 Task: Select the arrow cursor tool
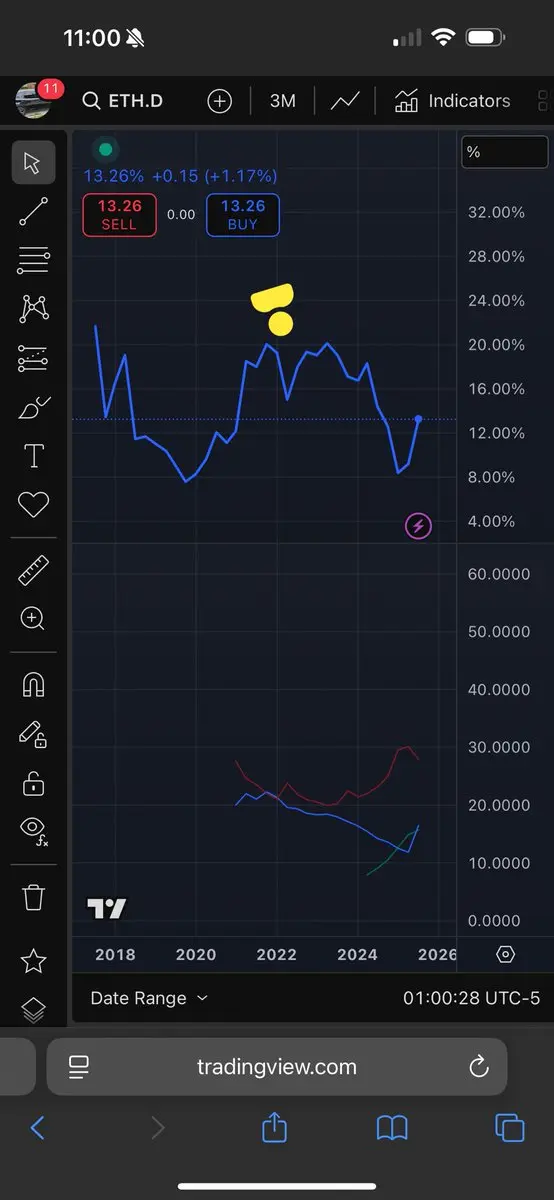33,162
